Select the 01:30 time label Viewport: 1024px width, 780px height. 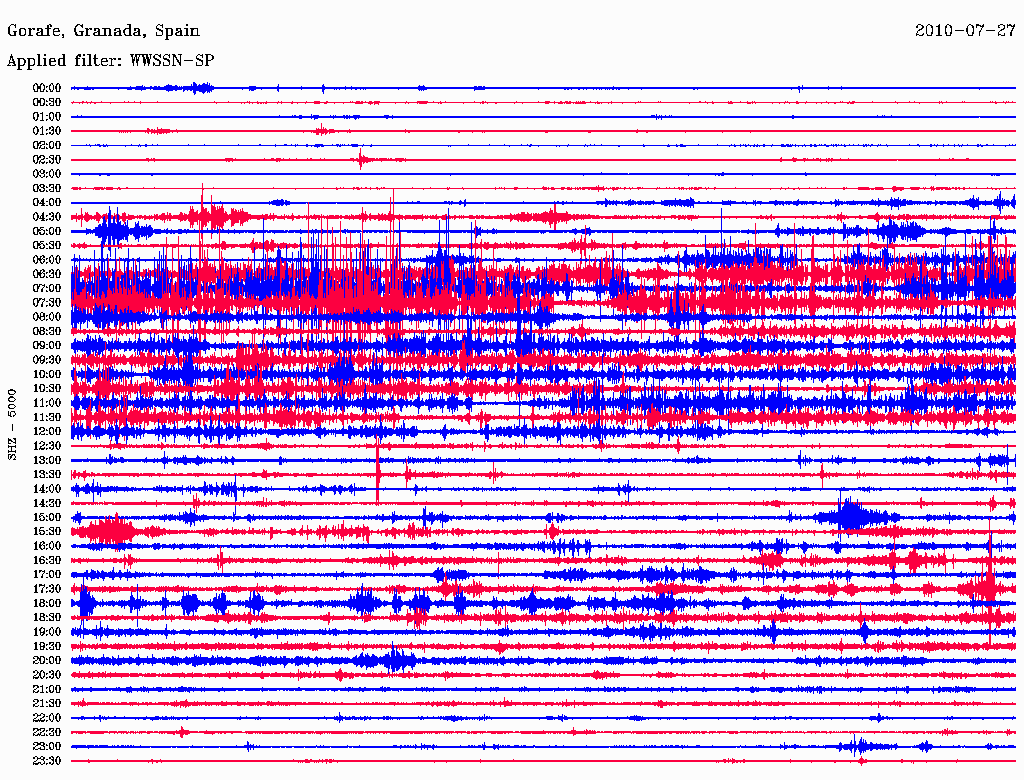[46, 131]
